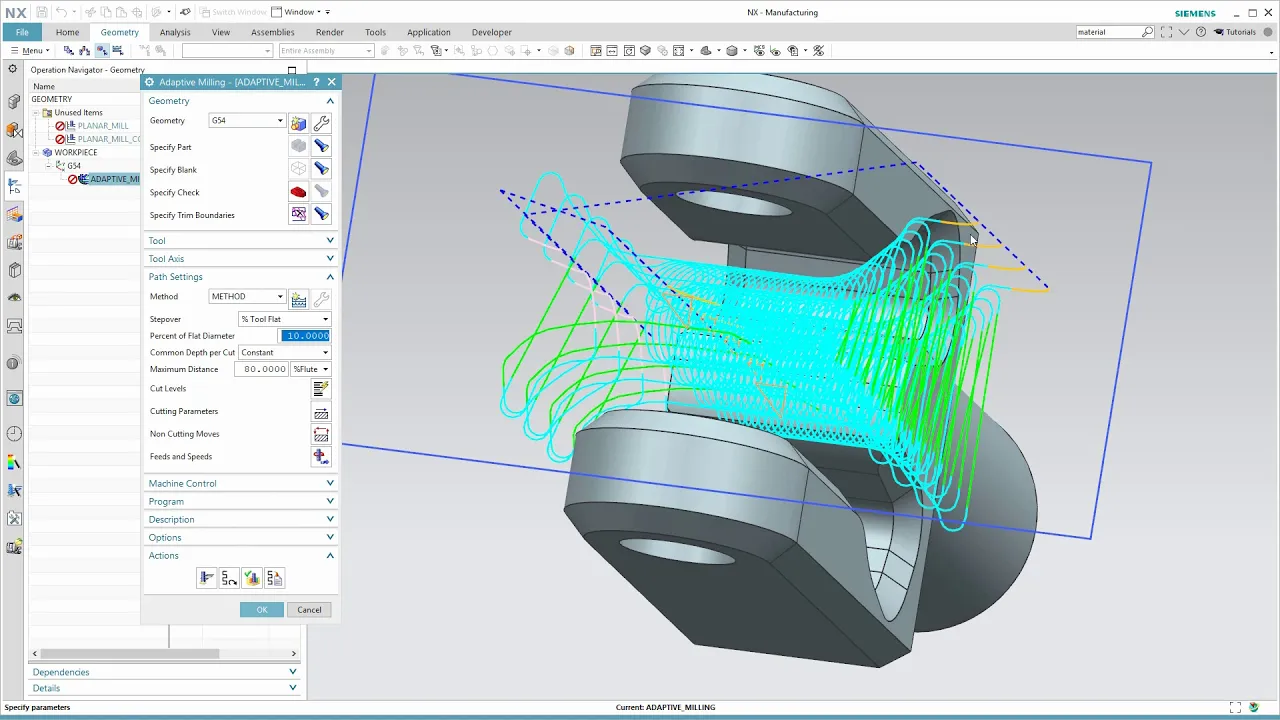Click the wrench edit icon beside Geometry

click(x=321, y=123)
